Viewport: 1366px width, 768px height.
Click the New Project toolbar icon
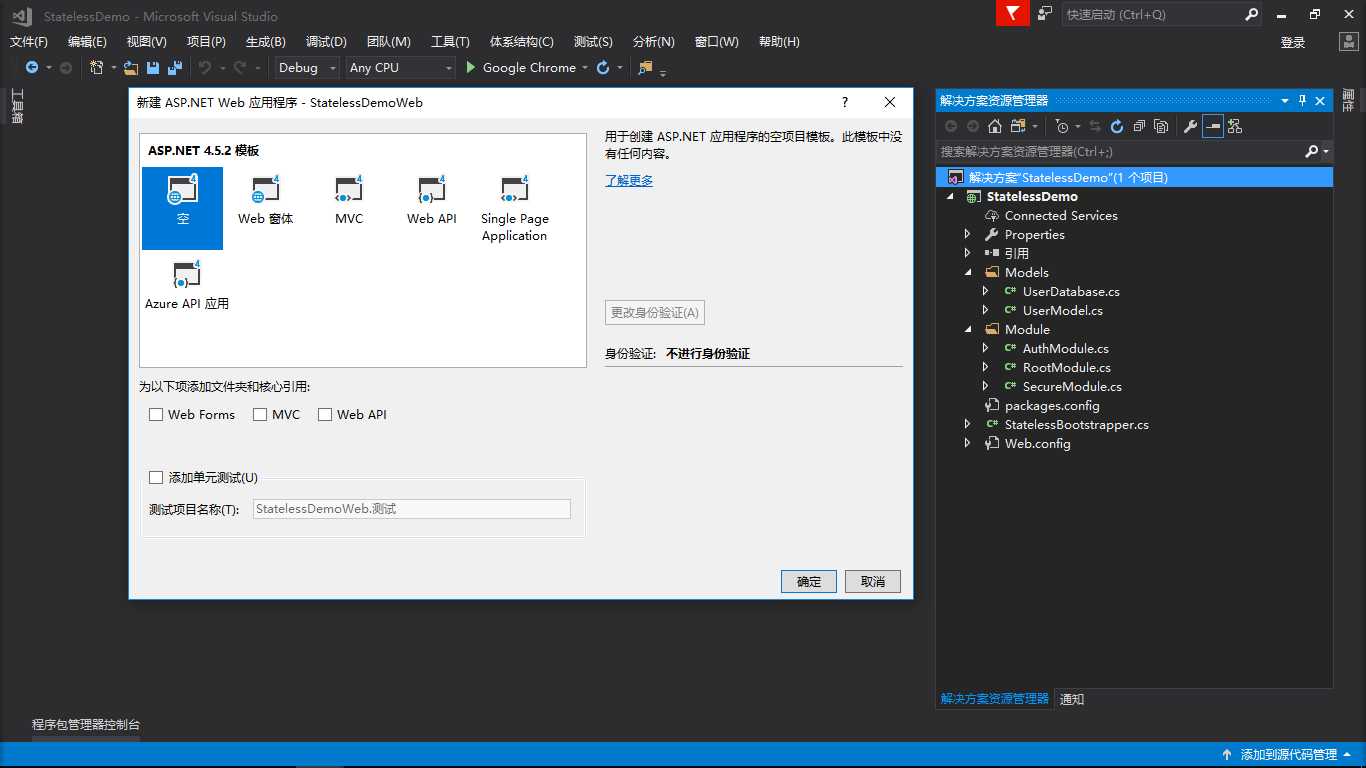click(x=97, y=68)
